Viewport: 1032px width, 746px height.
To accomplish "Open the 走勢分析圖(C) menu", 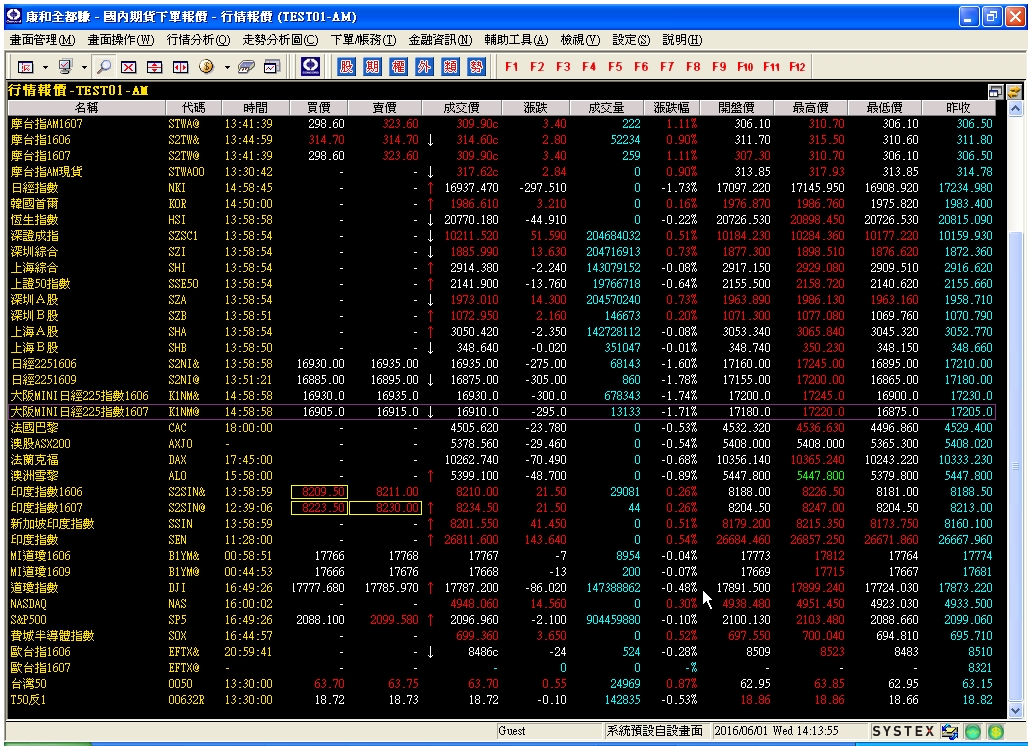I will 280,40.
